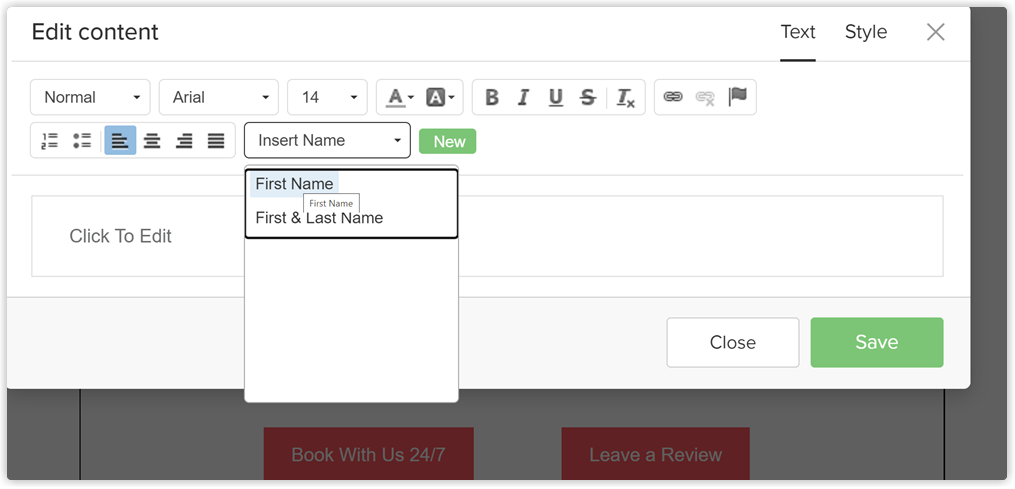Insert a bulleted list
1015x489 pixels.
click(82, 141)
